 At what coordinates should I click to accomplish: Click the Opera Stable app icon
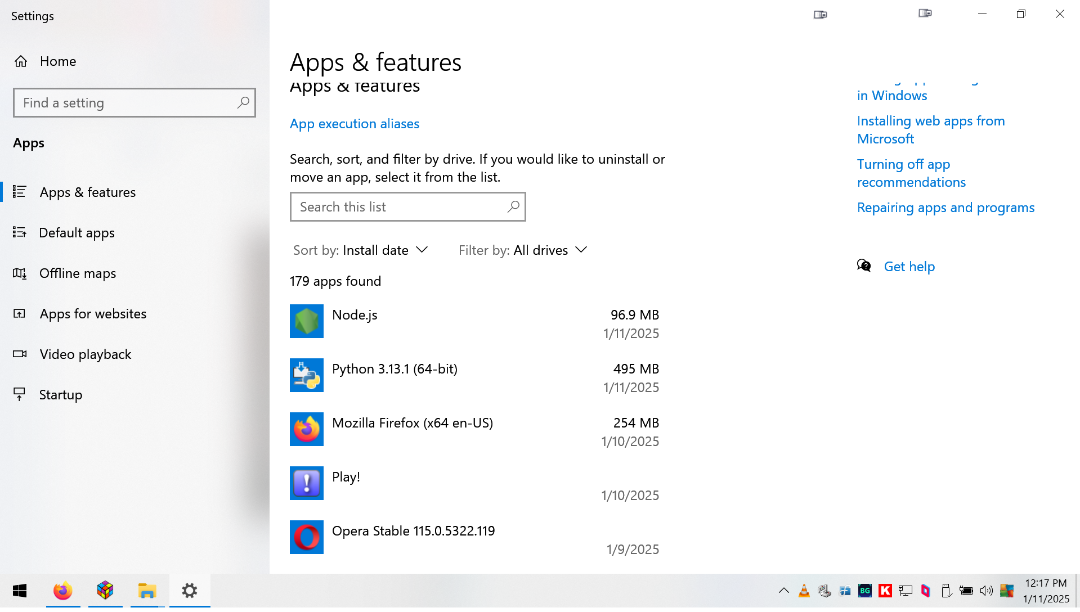307,537
